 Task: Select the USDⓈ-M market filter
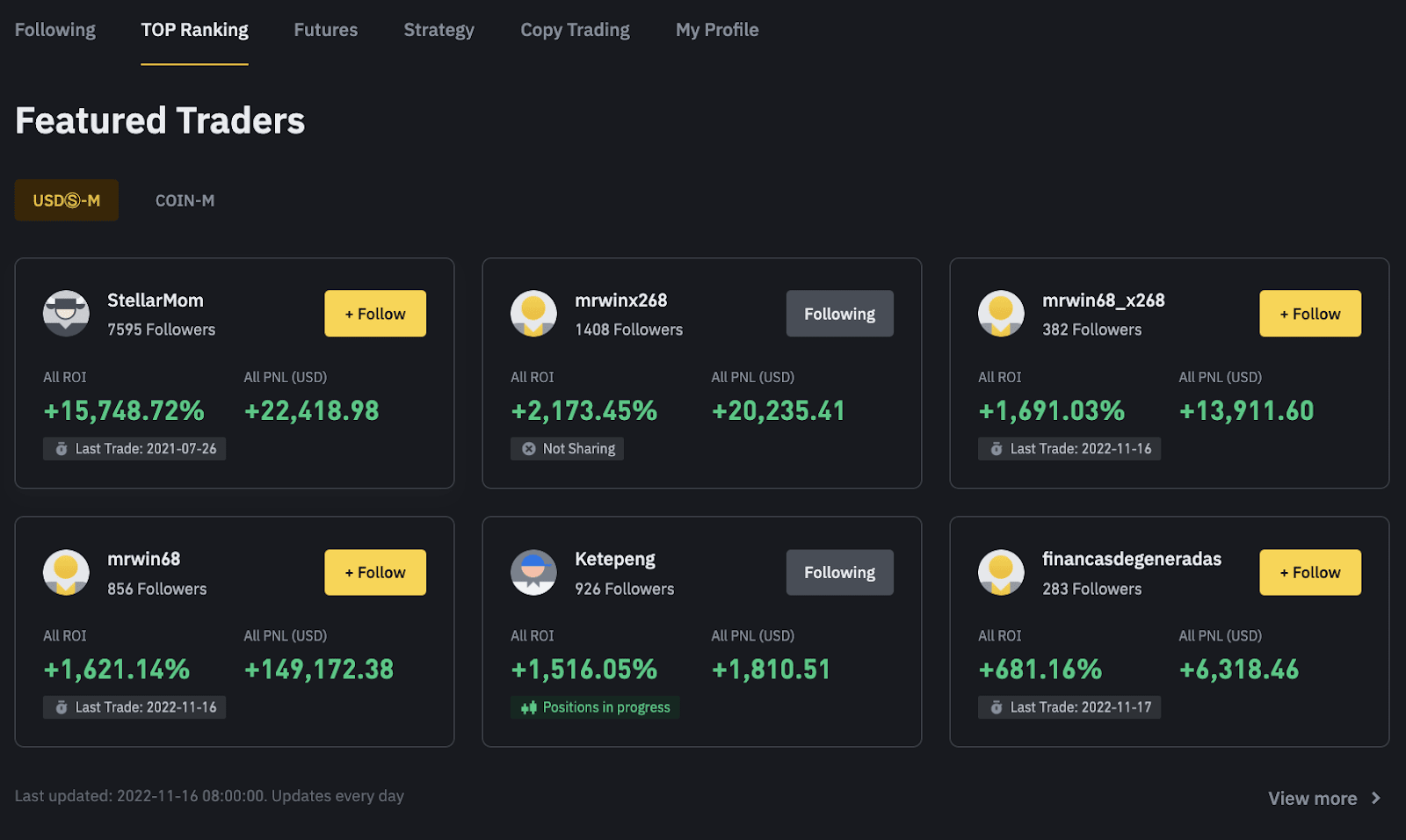(66, 199)
